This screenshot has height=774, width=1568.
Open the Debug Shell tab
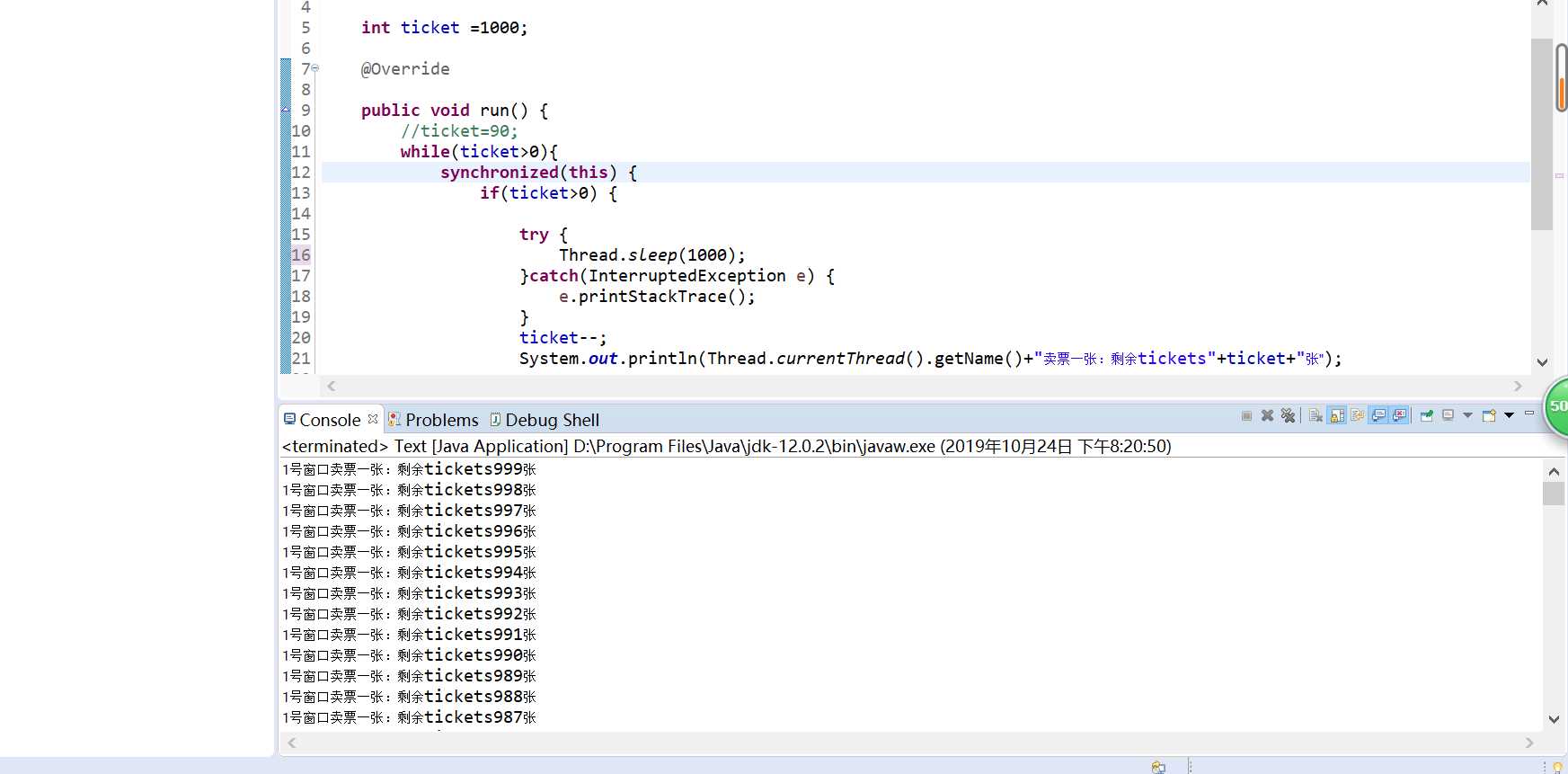click(x=552, y=420)
